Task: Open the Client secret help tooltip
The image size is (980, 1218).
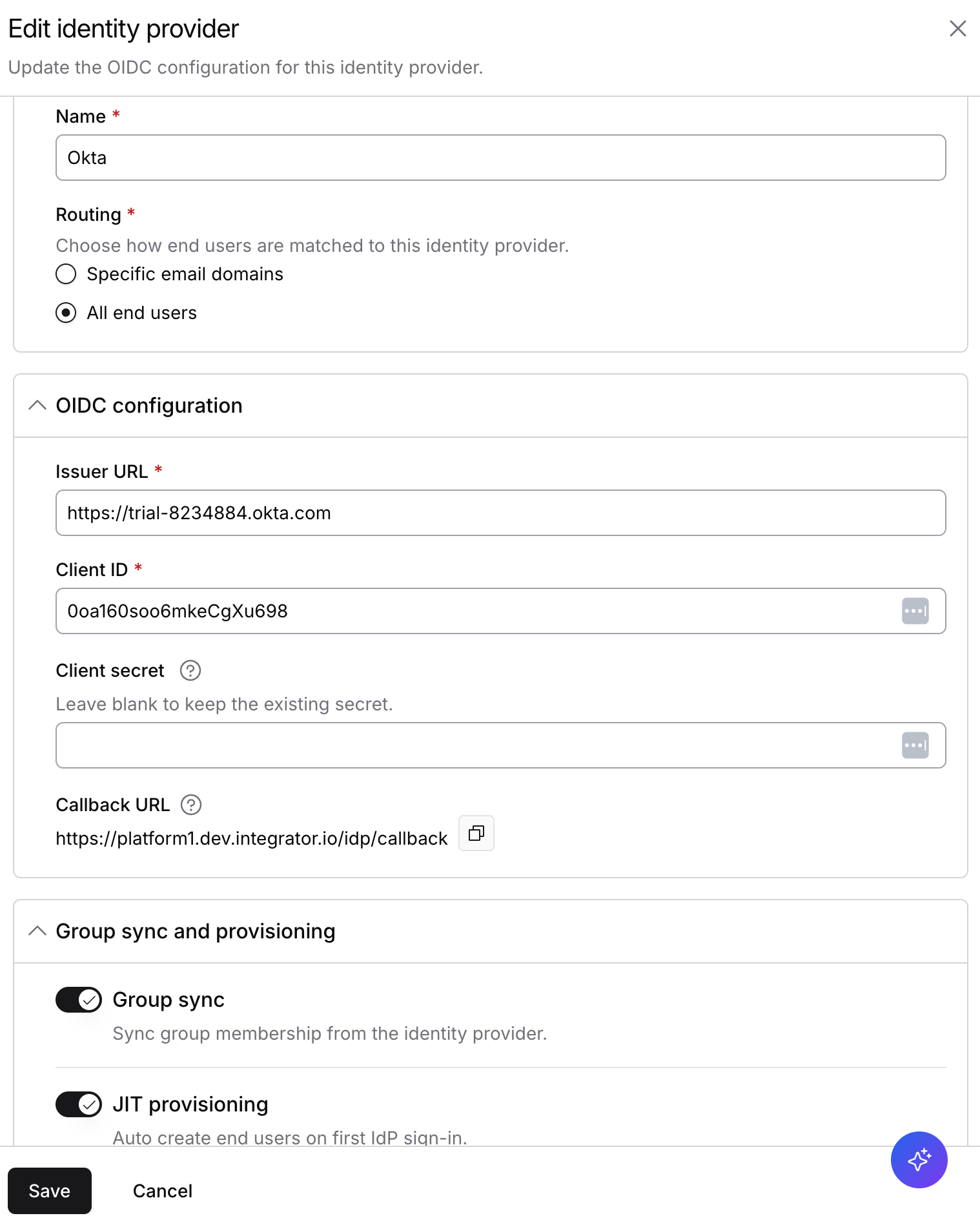Action: [190, 670]
